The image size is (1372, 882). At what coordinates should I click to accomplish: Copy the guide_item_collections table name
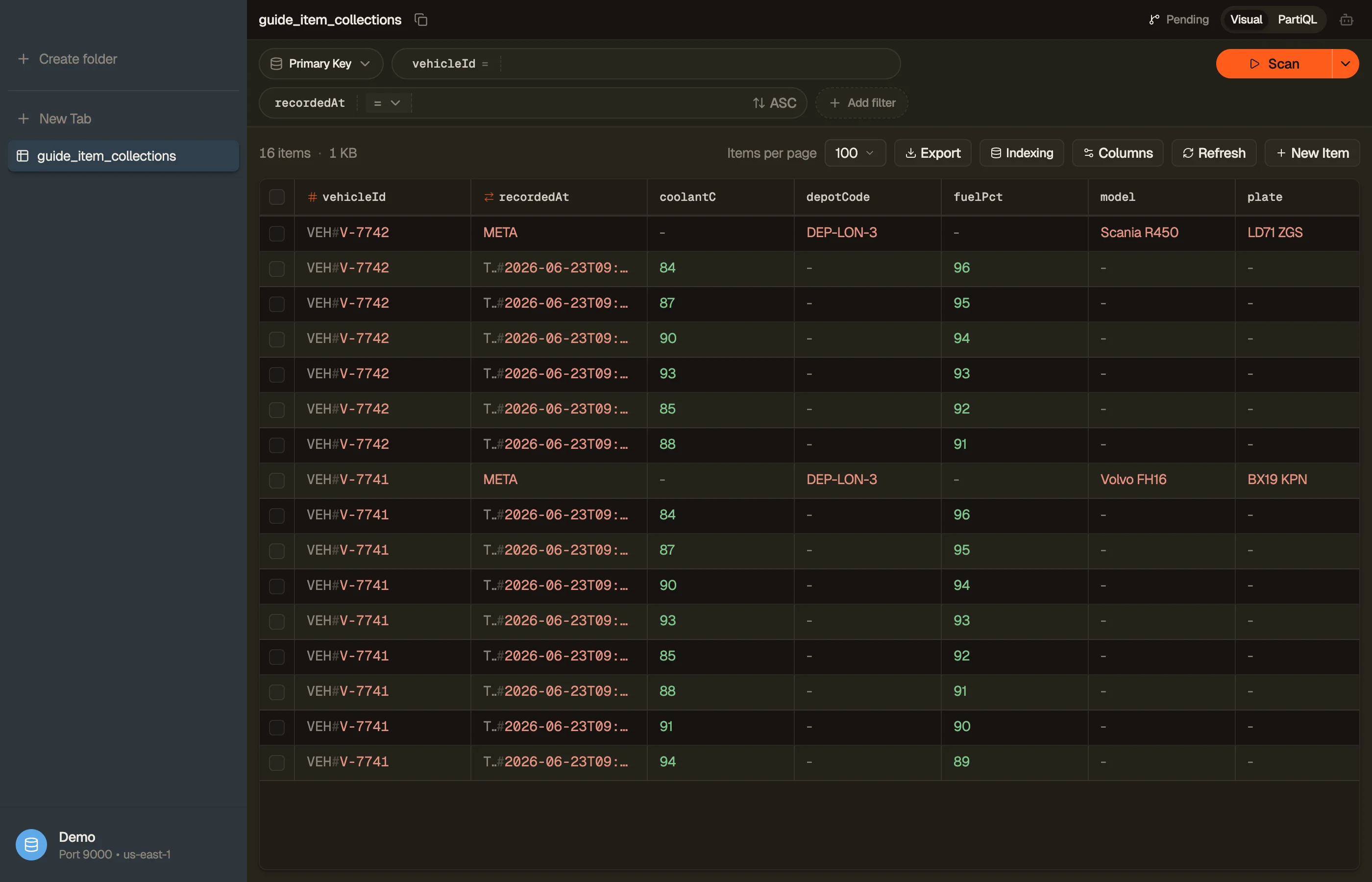tap(421, 20)
